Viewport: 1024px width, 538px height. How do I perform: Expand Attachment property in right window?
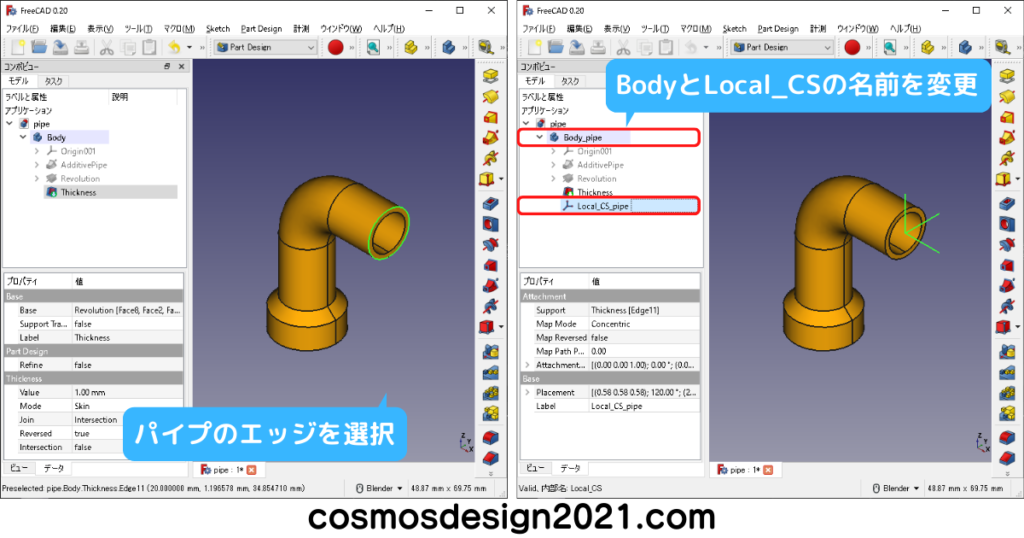tap(527, 365)
